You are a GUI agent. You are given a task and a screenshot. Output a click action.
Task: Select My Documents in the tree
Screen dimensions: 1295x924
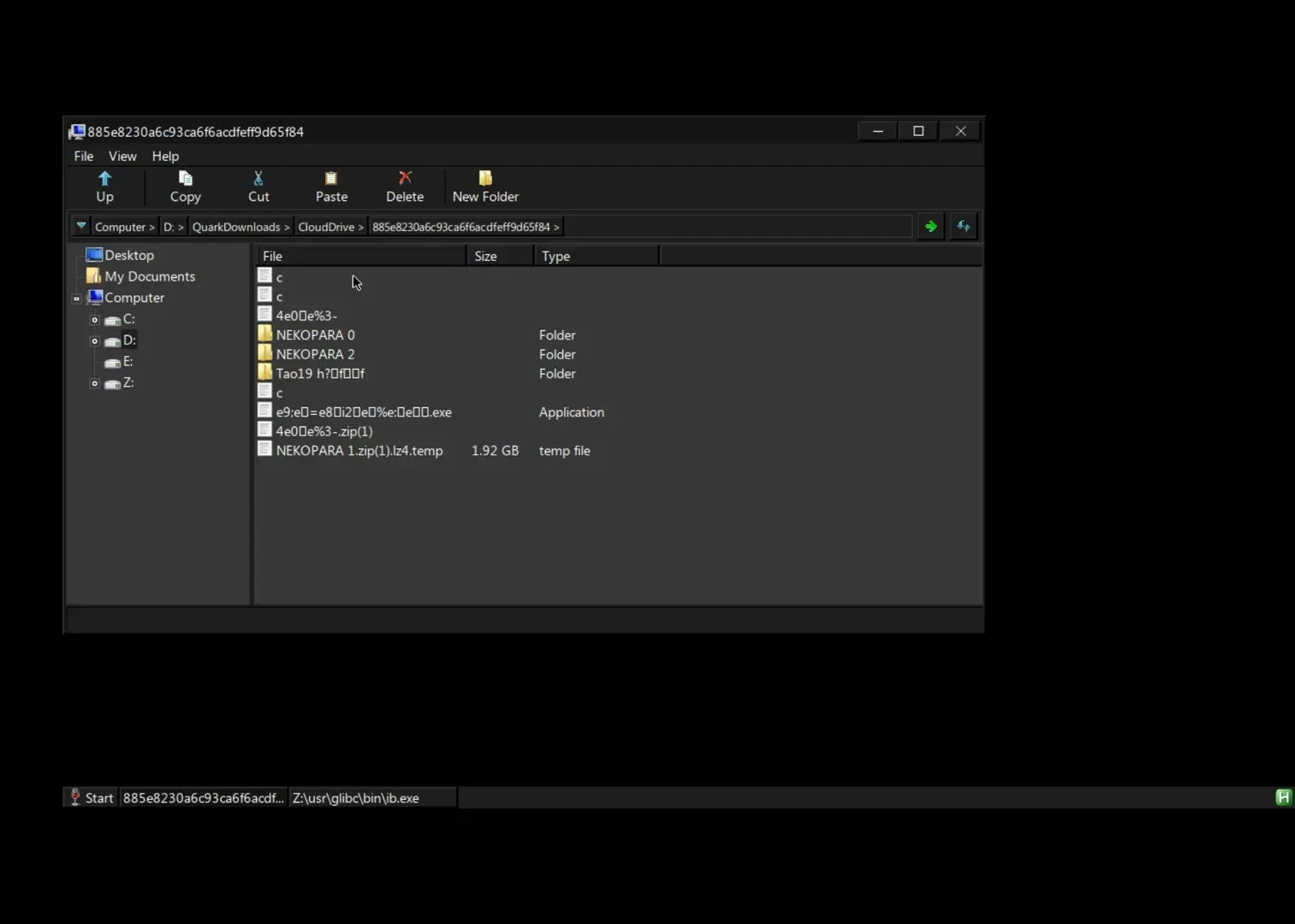150,276
